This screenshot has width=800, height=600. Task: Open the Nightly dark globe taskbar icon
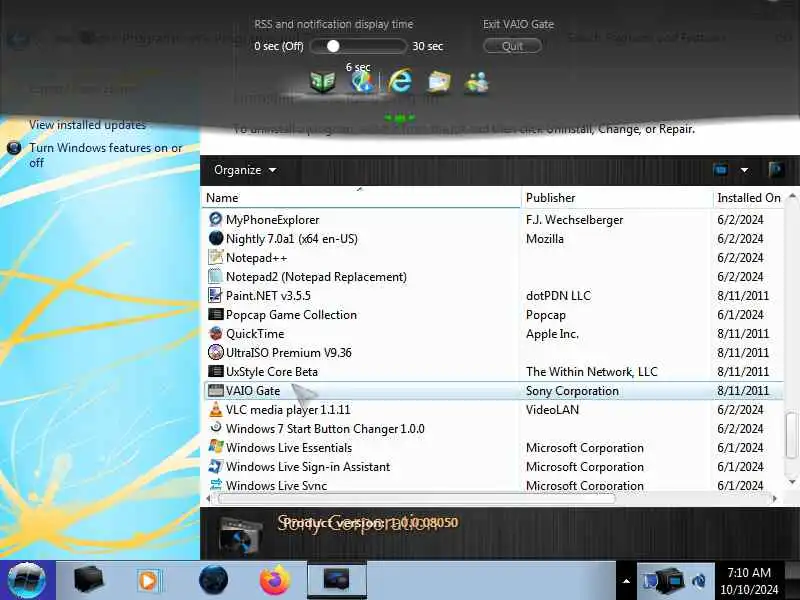click(213, 580)
